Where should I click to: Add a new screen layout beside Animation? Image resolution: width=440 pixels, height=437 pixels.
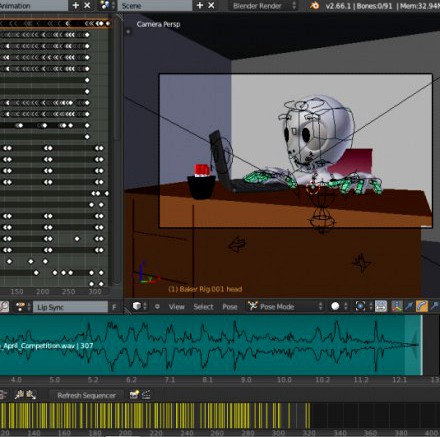(76, 5)
